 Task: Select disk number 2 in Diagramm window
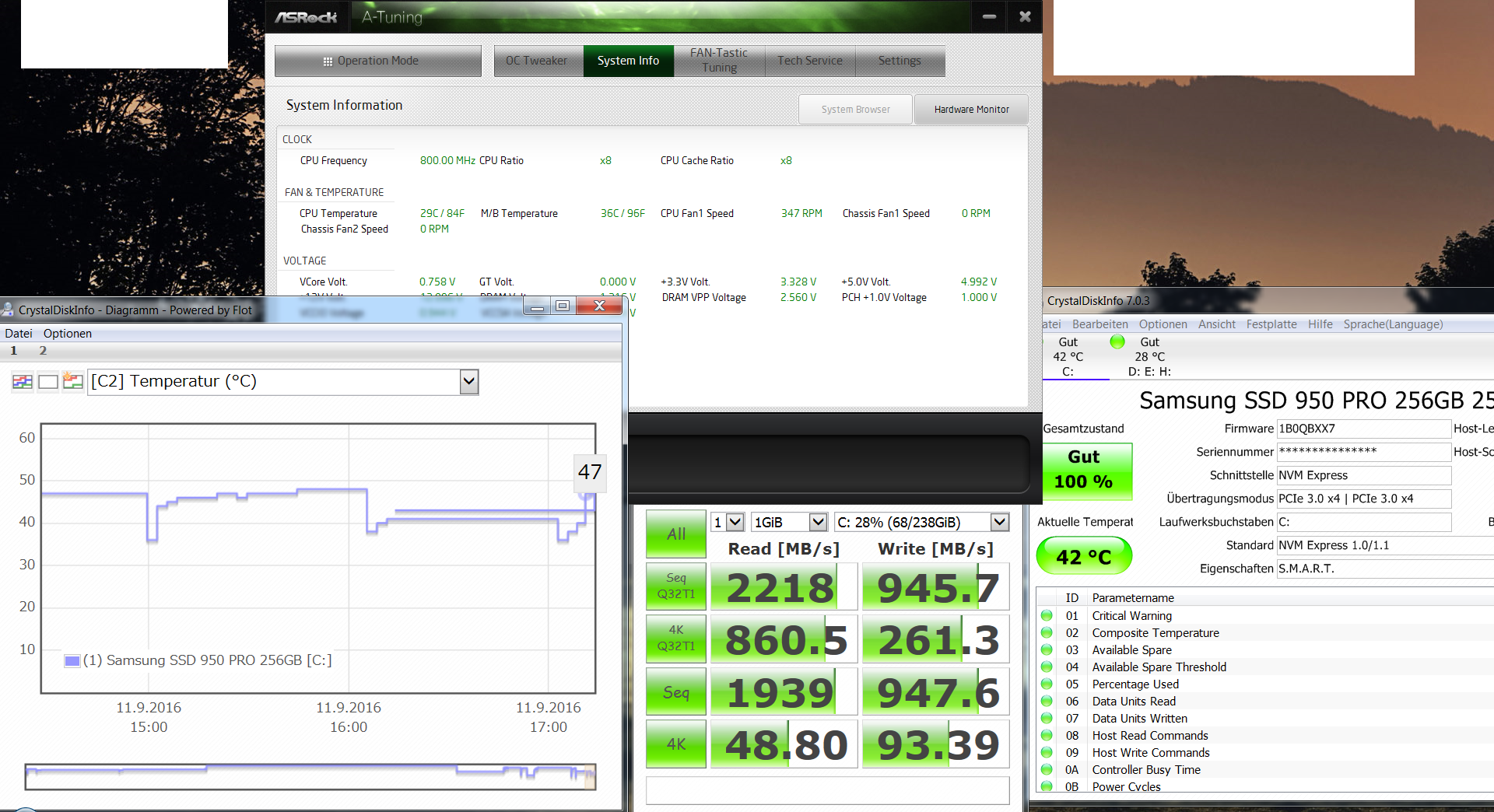tap(43, 351)
